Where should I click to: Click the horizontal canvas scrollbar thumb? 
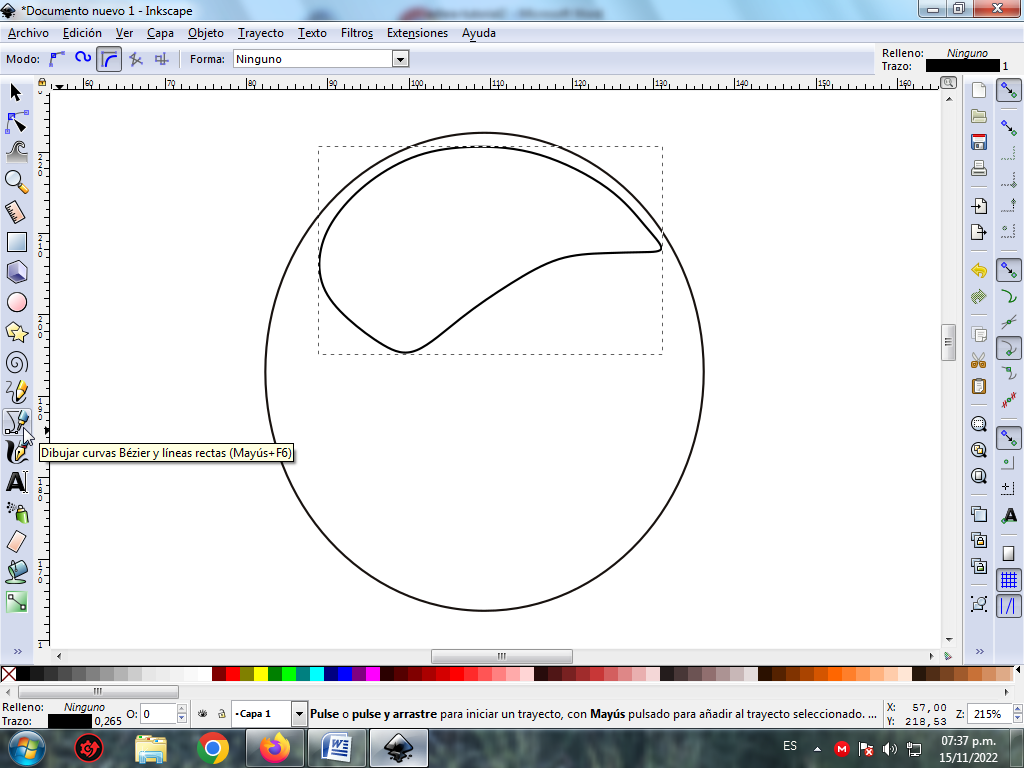(x=502, y=656)
